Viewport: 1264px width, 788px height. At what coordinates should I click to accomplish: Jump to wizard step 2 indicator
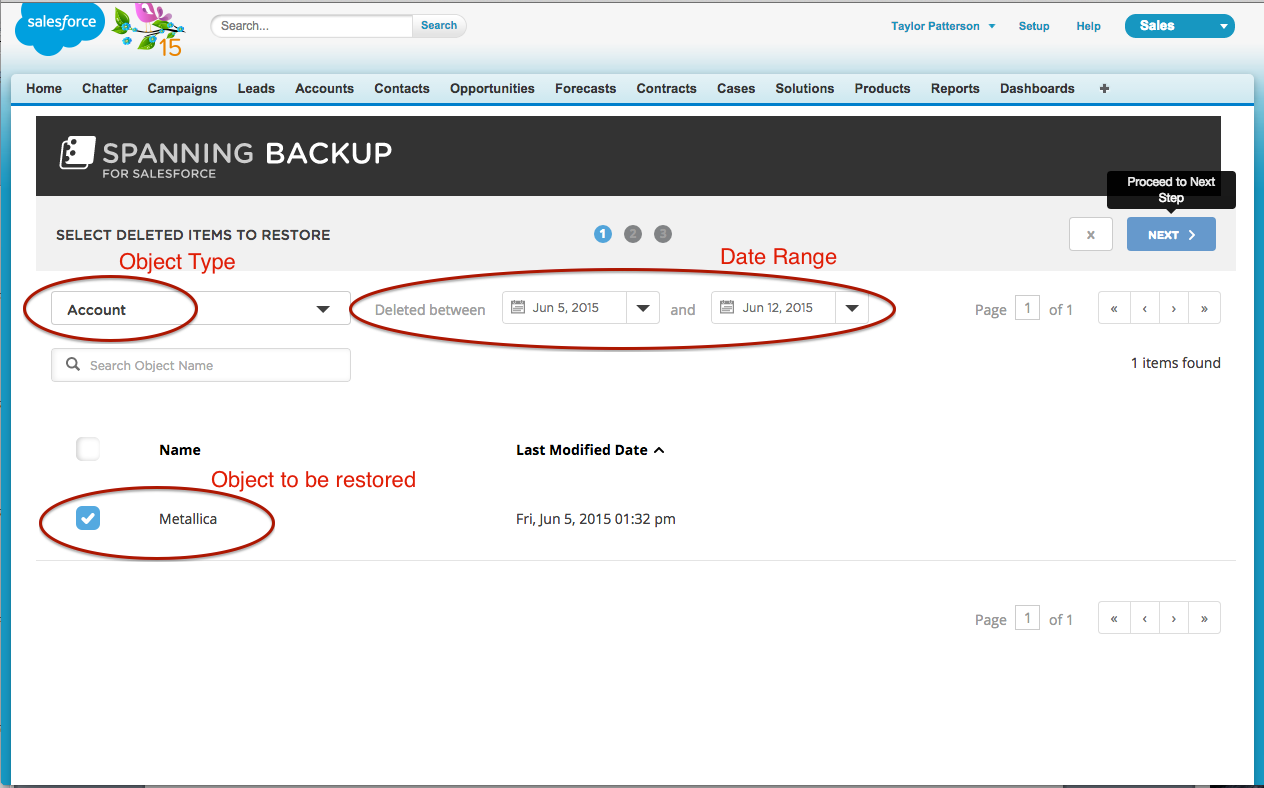point(632,234)
